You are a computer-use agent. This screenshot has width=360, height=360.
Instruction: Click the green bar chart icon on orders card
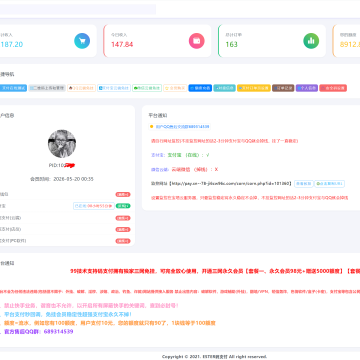[311, 41]
